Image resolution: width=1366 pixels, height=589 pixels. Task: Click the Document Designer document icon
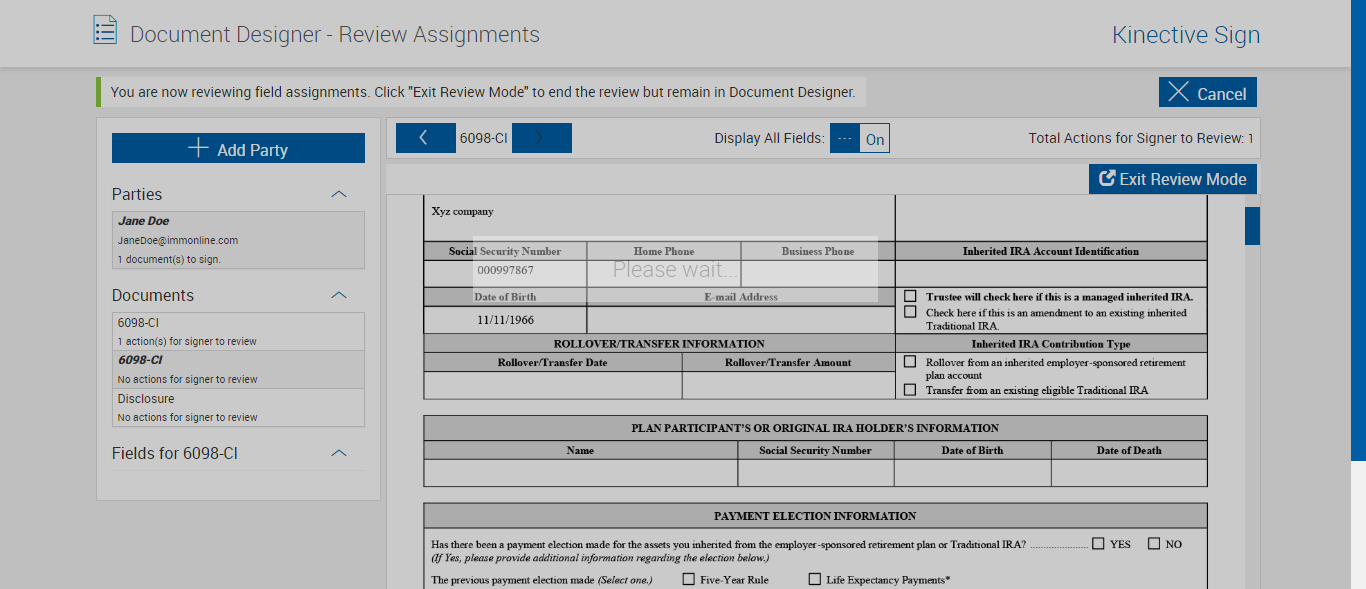coord(105,31)
